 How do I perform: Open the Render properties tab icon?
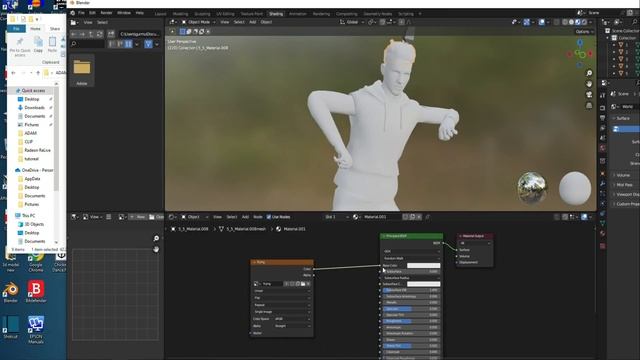603,108
